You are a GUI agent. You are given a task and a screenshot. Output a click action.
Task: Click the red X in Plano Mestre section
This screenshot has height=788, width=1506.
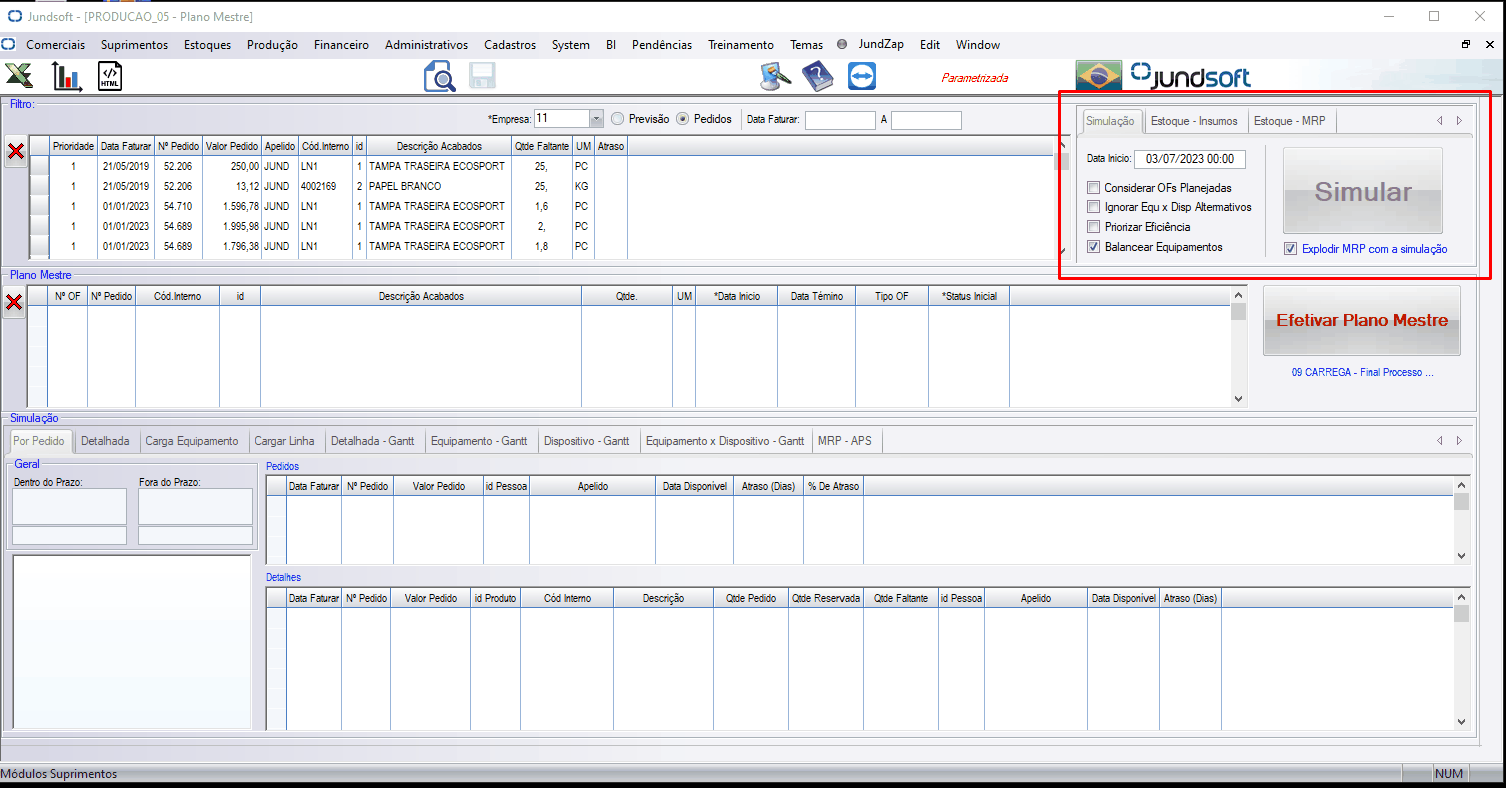[14, 303]
